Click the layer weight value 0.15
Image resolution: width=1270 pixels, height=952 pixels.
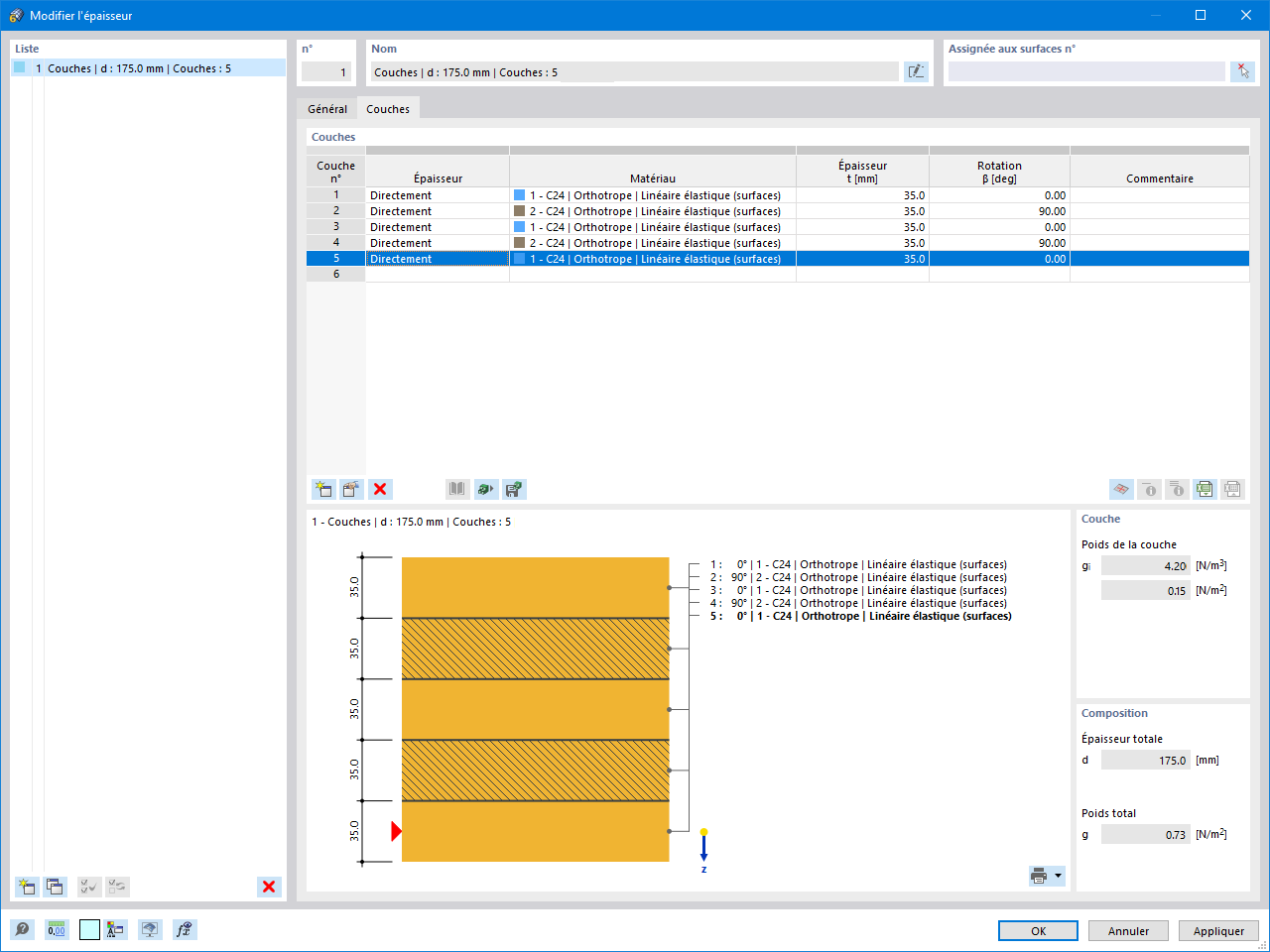1146,591
